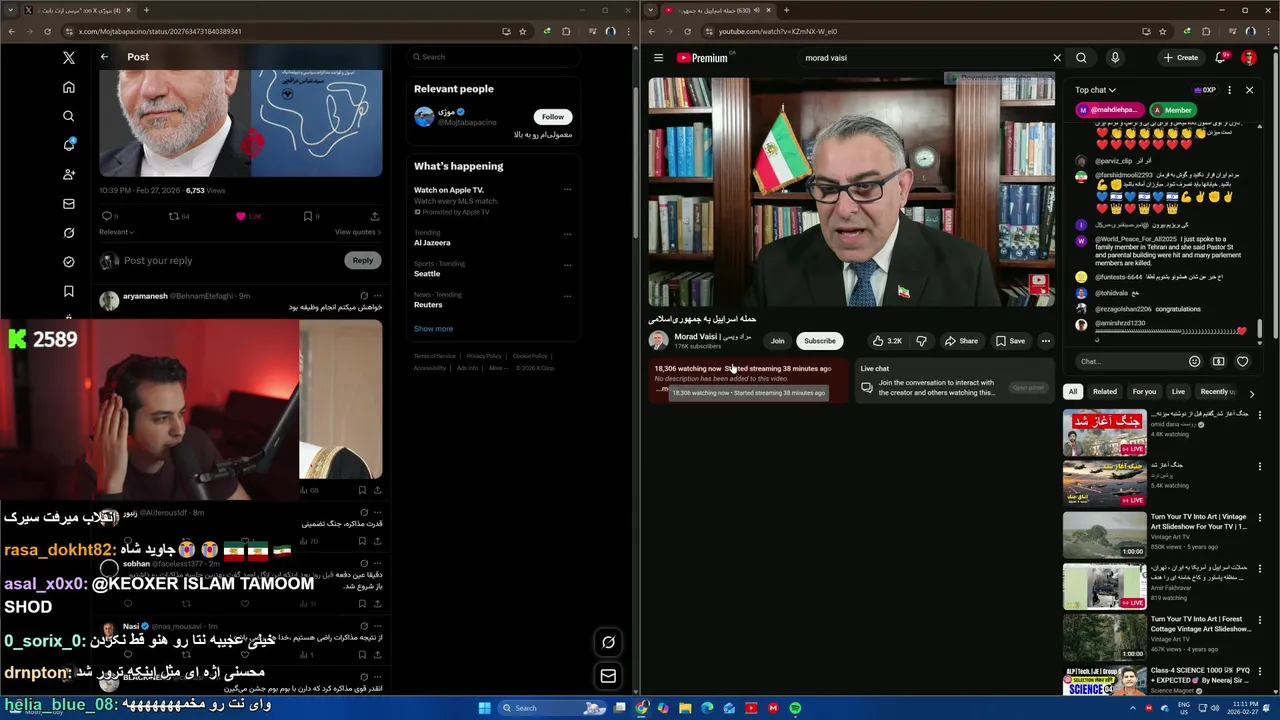Open options for Reuters trend
Screen dimensions: 1280x720
567,299
